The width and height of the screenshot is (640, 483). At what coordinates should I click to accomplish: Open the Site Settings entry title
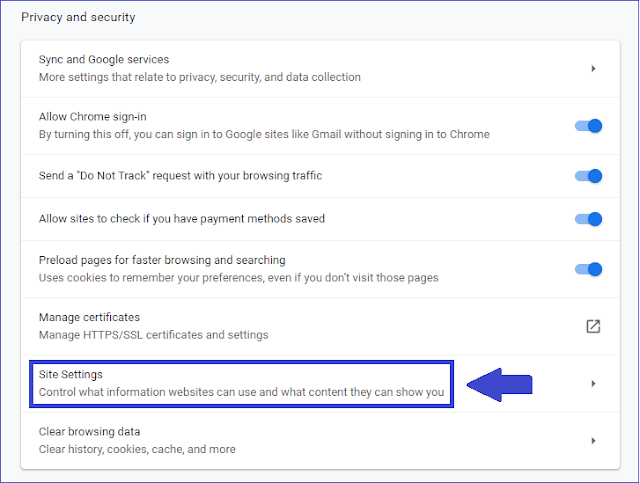coord(71,374)
